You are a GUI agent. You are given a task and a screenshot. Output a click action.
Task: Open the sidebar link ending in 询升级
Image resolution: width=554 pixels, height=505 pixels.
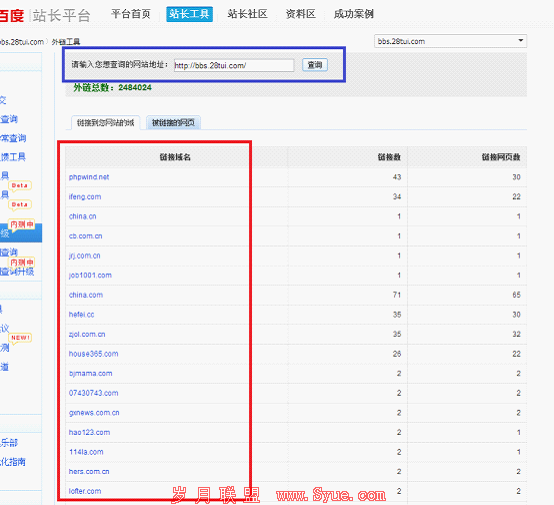pos(17,271)
